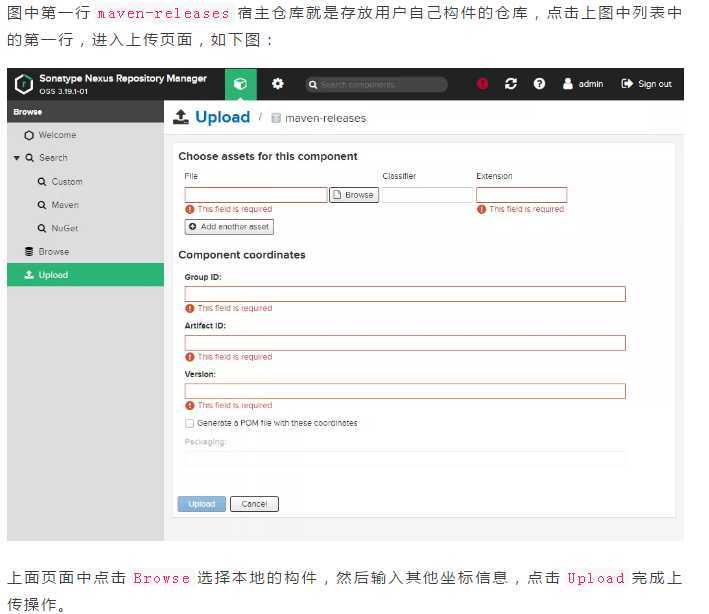Viewport: 709px width, 614px height.
Task: Click the Group ID input field
Action: coord(405,294)
